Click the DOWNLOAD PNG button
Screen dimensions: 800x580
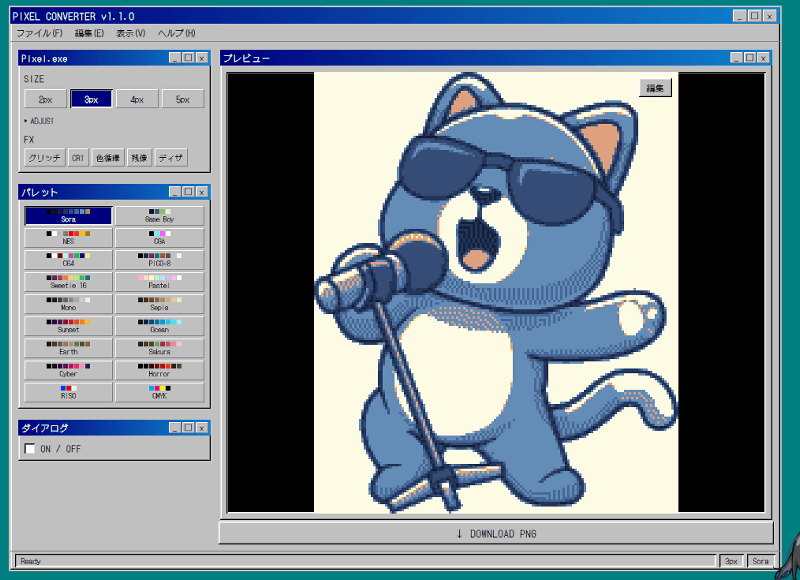tap(496, 534)
